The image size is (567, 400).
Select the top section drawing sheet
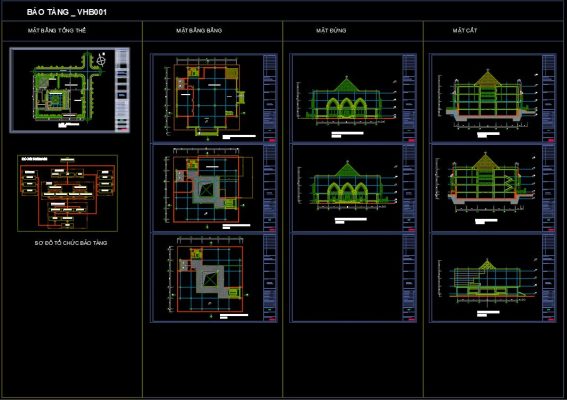click(493, 98)
